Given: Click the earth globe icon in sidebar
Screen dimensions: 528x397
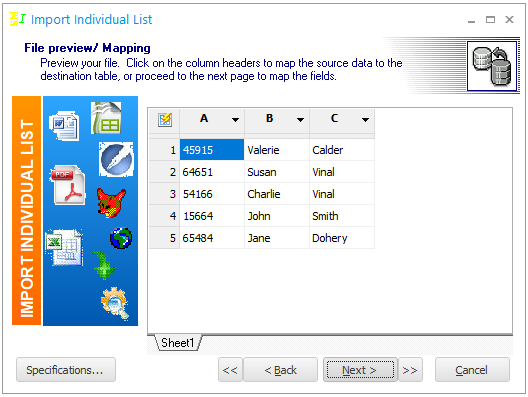Looking at the screenshot, I should (x=121, y=238).
